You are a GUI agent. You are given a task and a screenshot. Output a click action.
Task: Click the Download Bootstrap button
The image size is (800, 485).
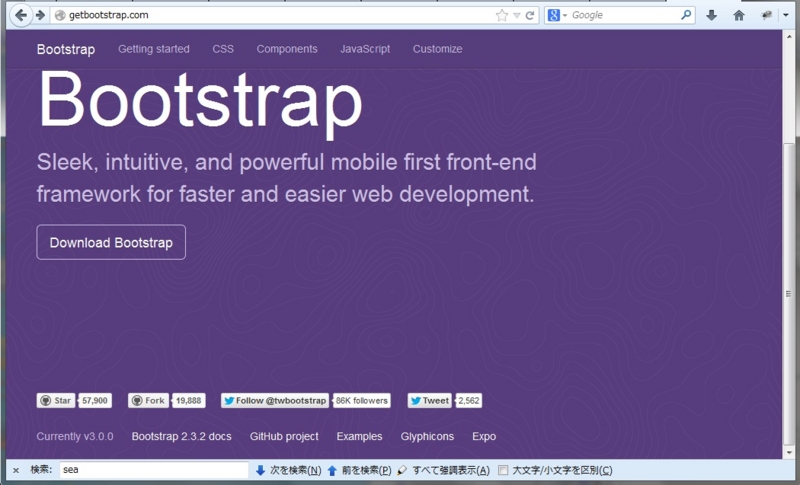(x=111, y=242)
